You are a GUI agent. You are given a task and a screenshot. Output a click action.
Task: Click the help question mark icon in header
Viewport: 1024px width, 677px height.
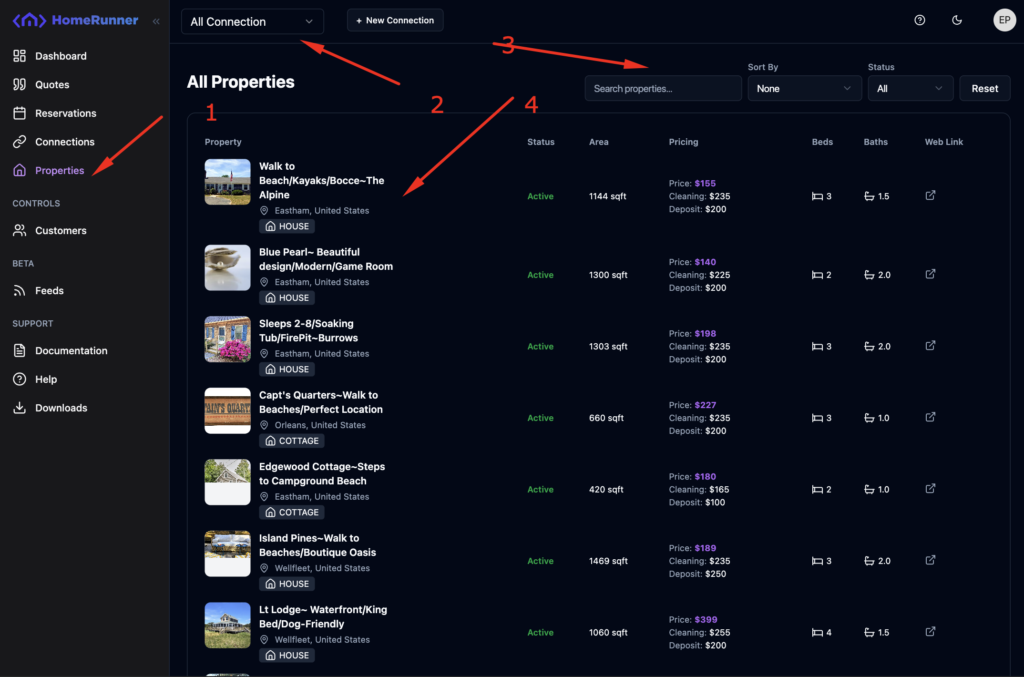coord(920,21)
